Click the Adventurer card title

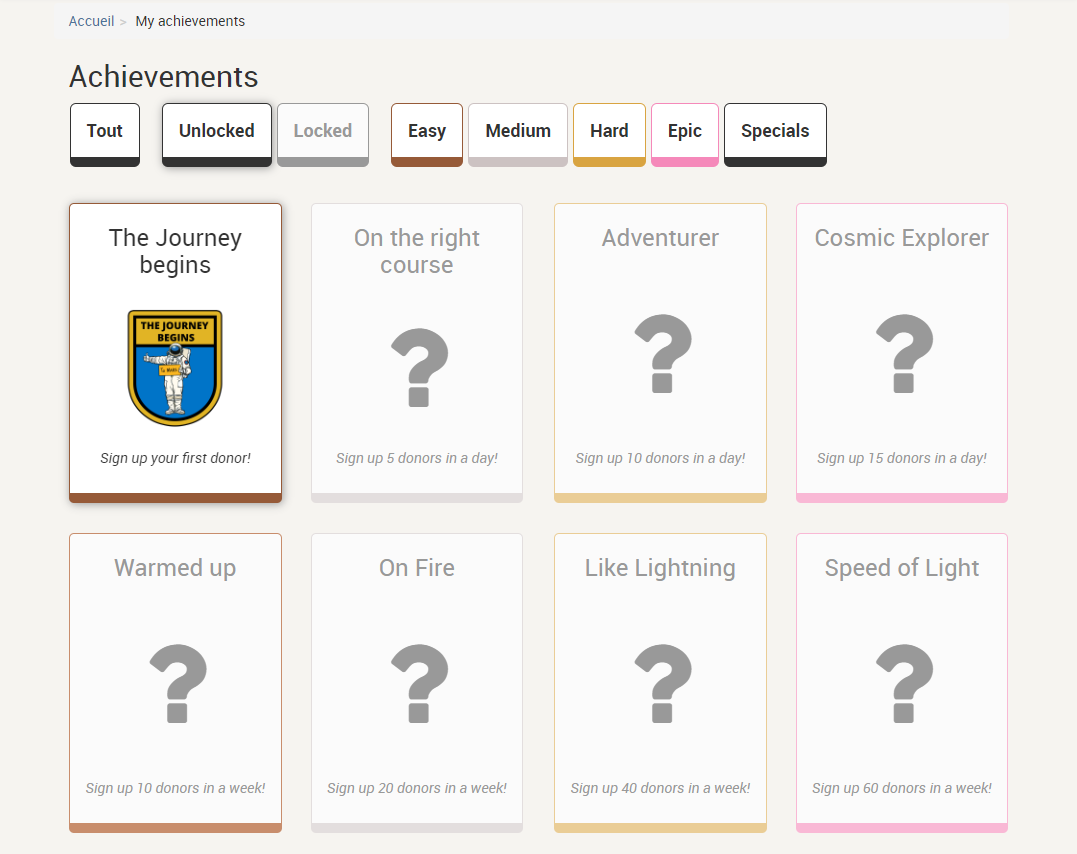[x=660, y=238]
